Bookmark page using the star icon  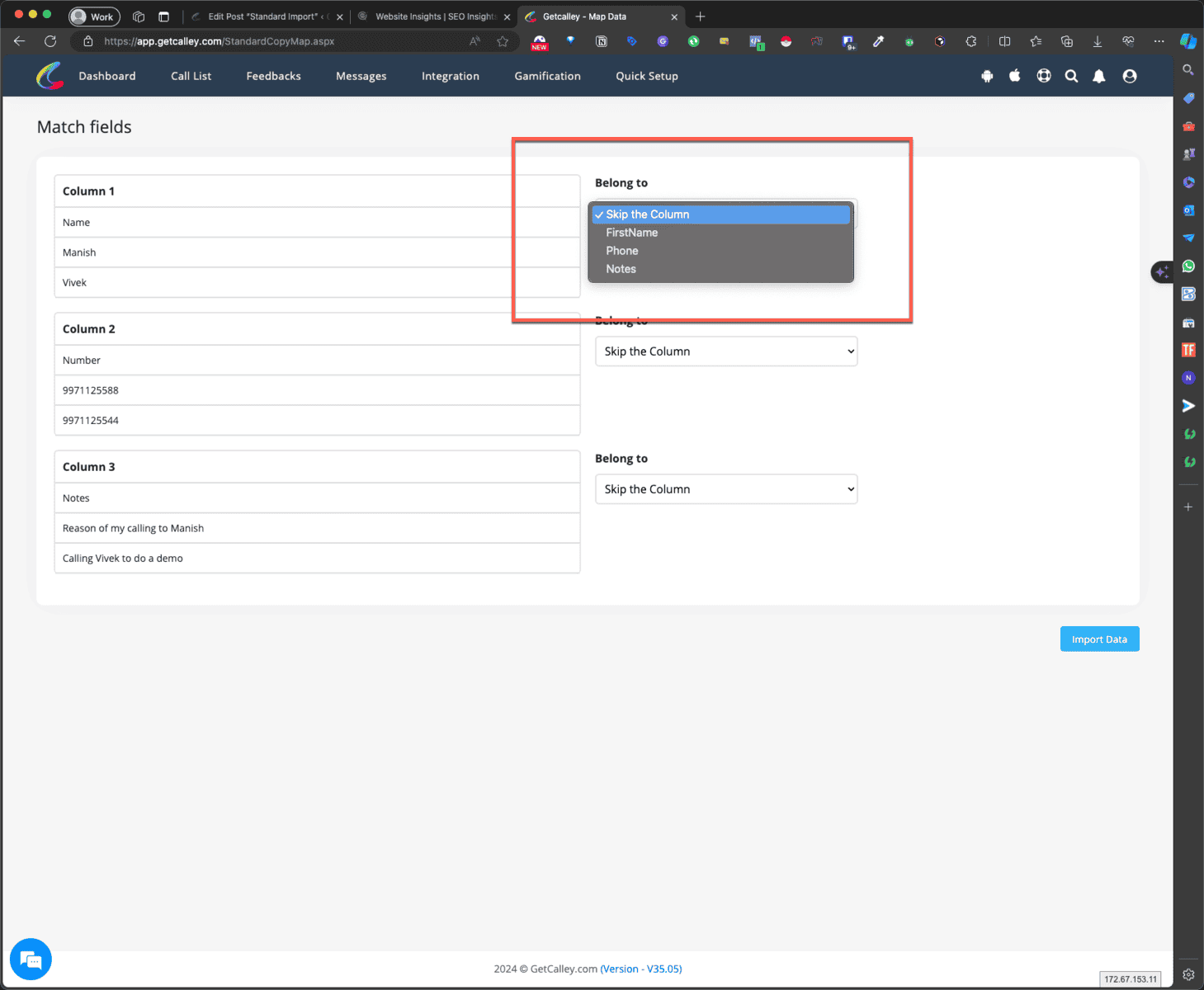point(503,41)
